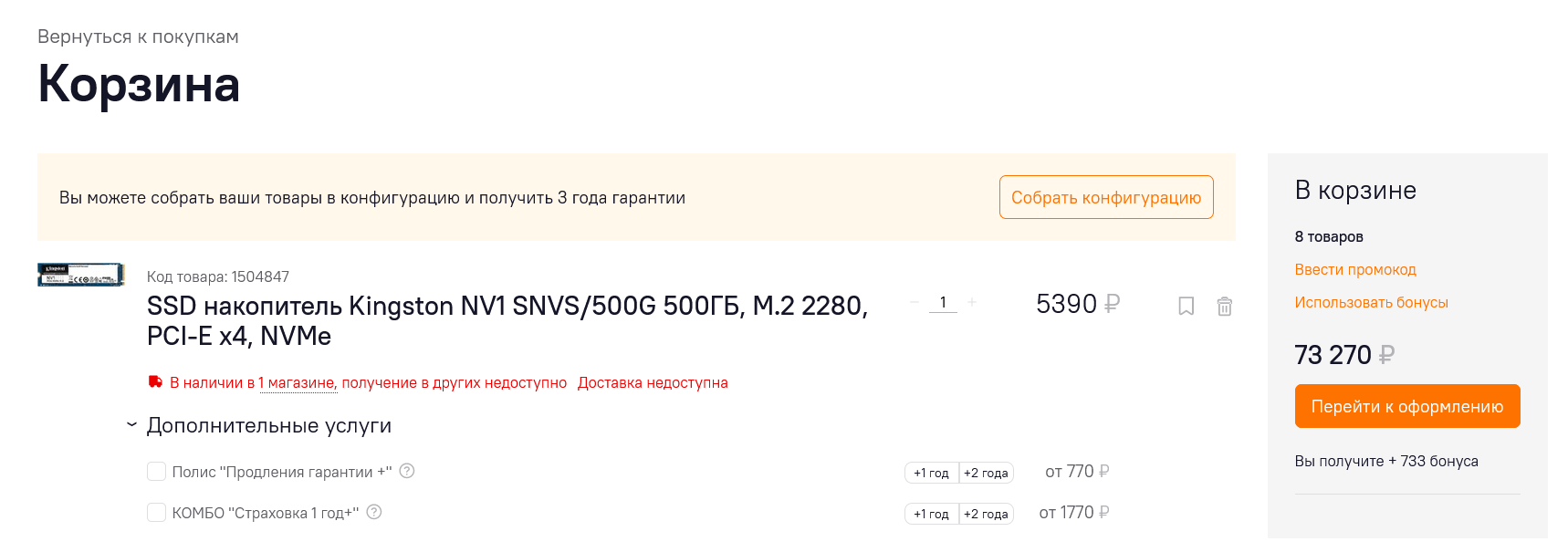Delete SSD from cart with trash icon
The width and height of the screenshot is (1568, 542).
coord(1225,307)
